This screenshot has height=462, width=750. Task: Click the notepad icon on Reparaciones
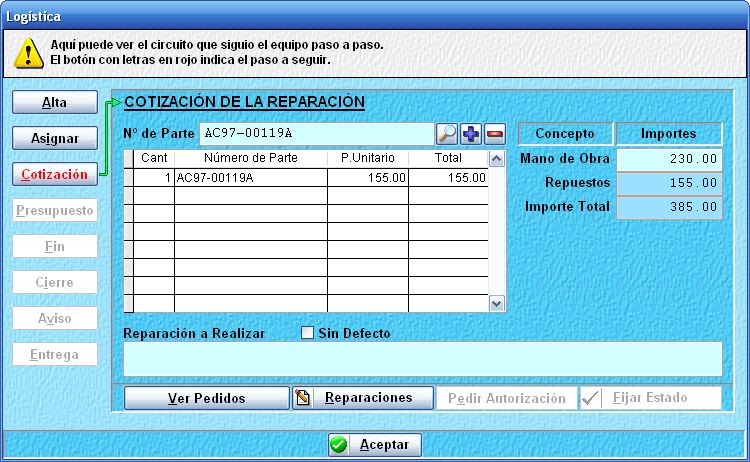pyautogui.click(x=303, y=398)
